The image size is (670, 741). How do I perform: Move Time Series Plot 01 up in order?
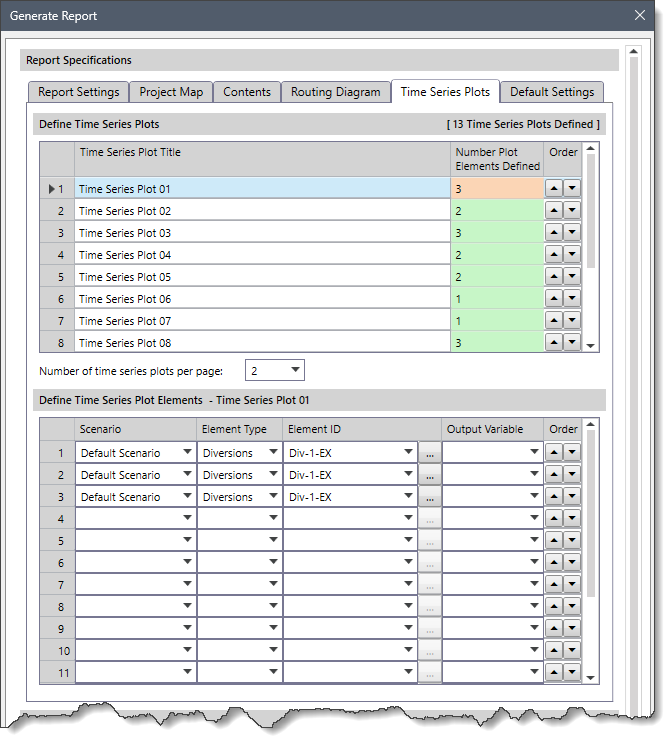tap(554, 188)
